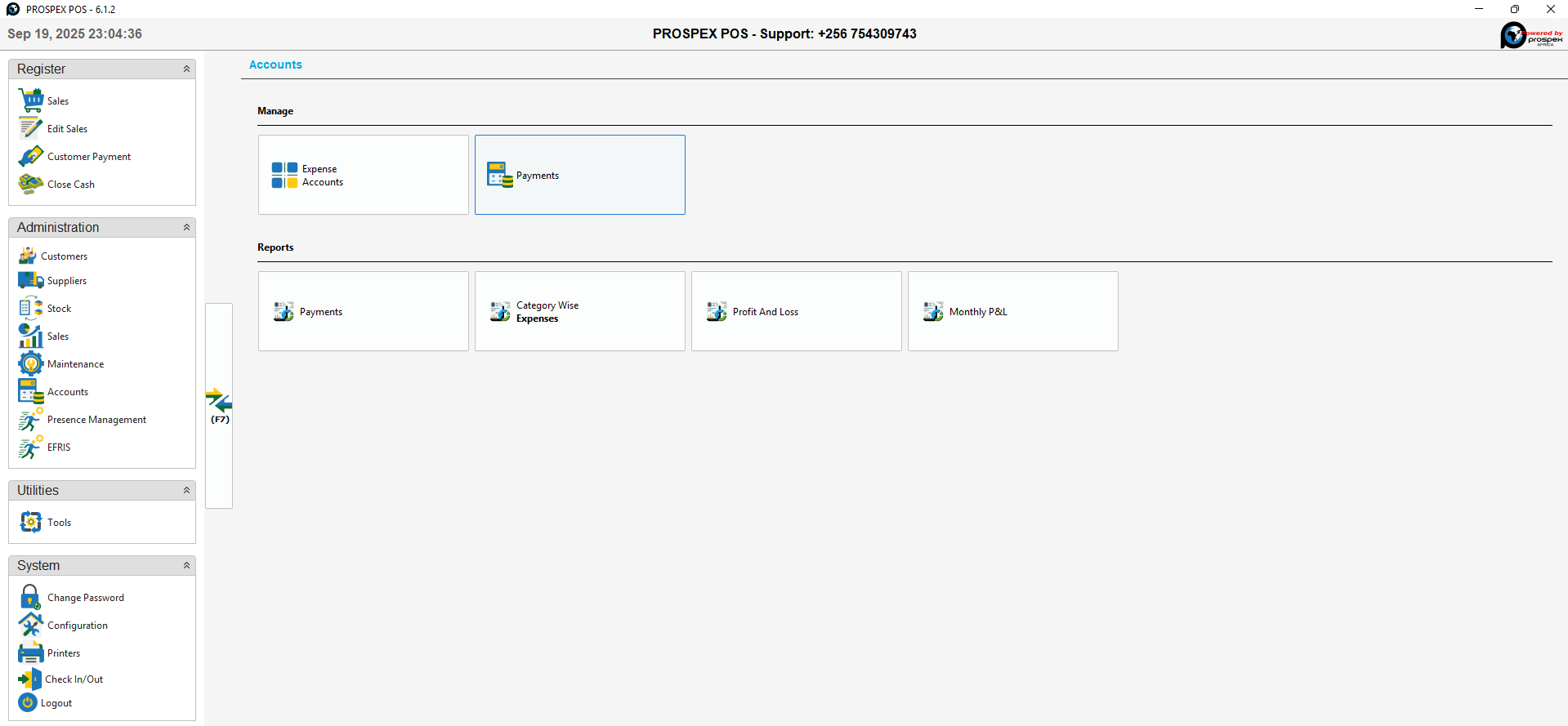Collapse the Register panel
The width and height of the screenshot is (1568, 726).
pyautogui.click(x=186, y=69)
